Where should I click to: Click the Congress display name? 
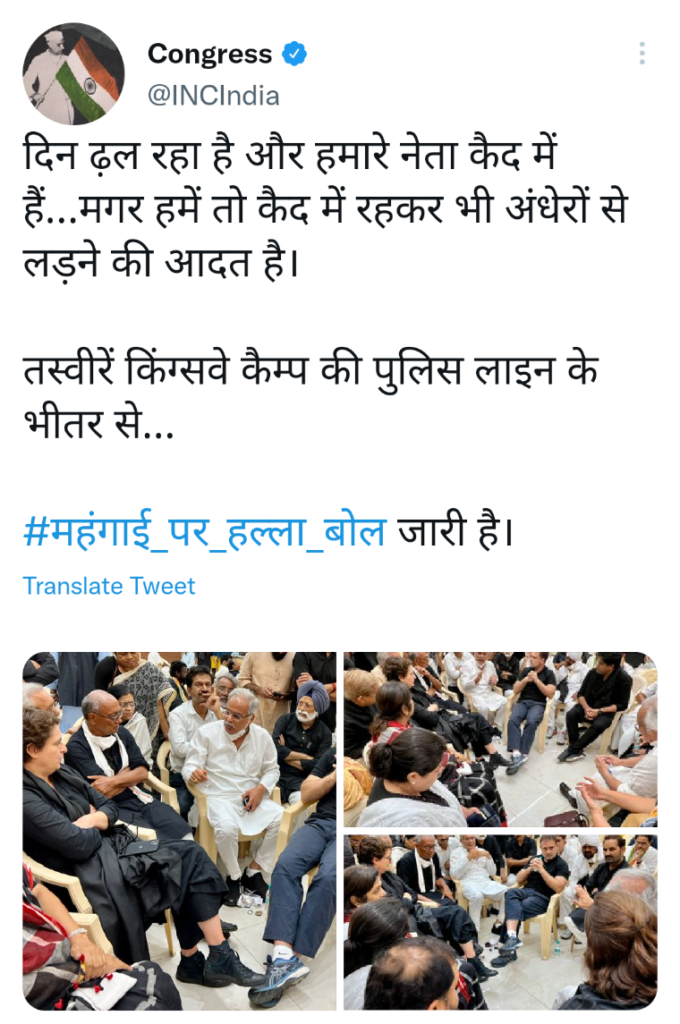coord(210,54)
